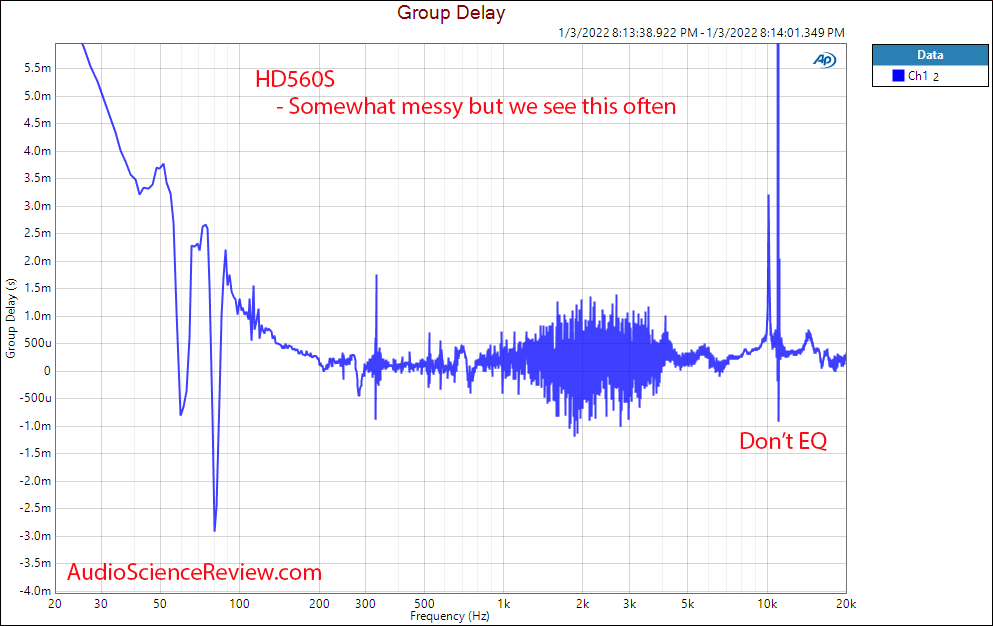Click the Data legend header

(930, 55)
